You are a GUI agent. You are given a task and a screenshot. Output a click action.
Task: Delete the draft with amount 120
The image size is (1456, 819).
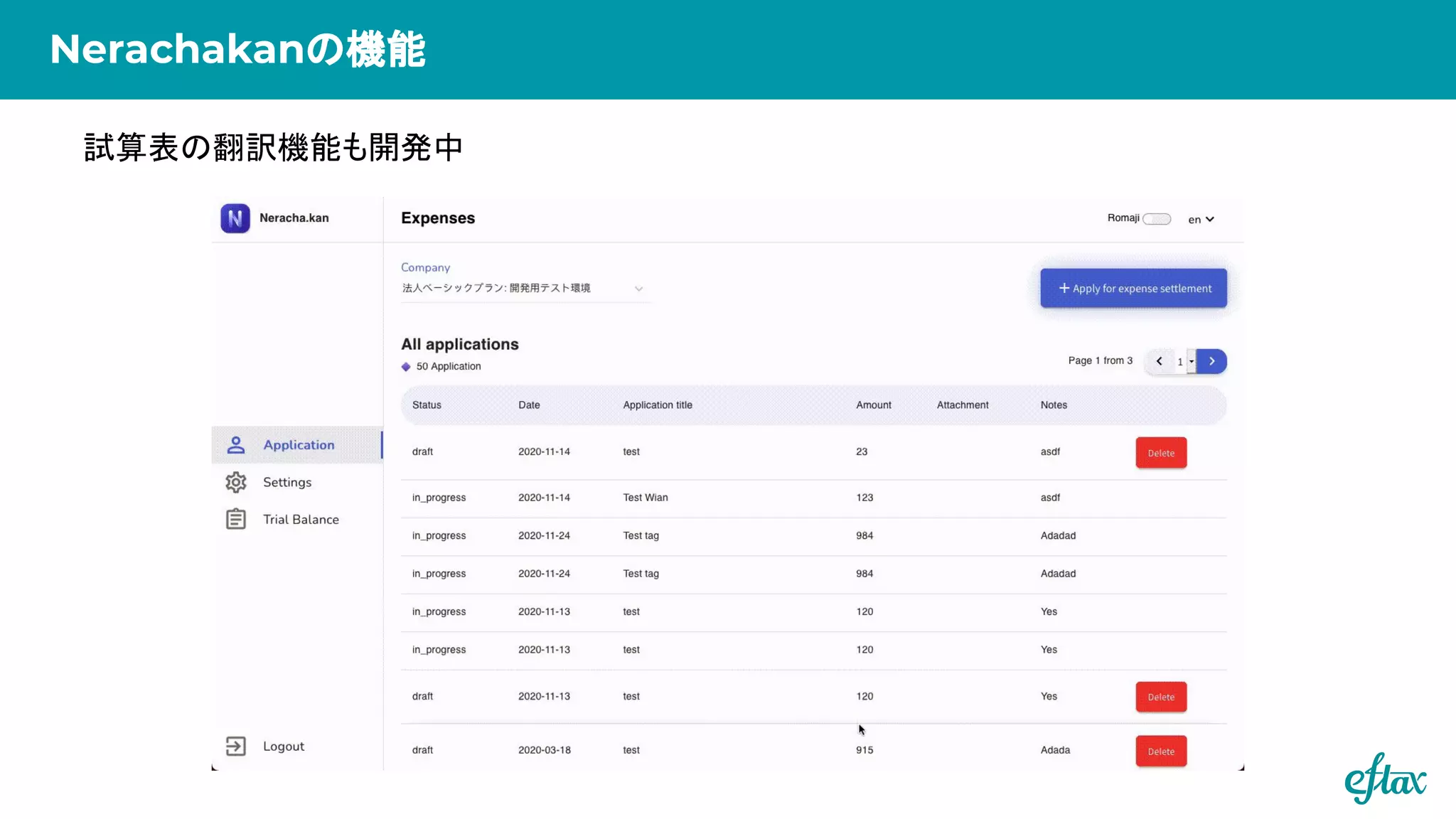pos(1161,697)
